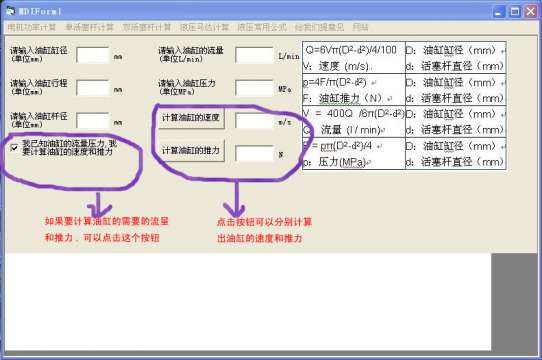The image size is (542, 360).
Task: Maximize the MDIForm1 window
Action: (515, 12)
